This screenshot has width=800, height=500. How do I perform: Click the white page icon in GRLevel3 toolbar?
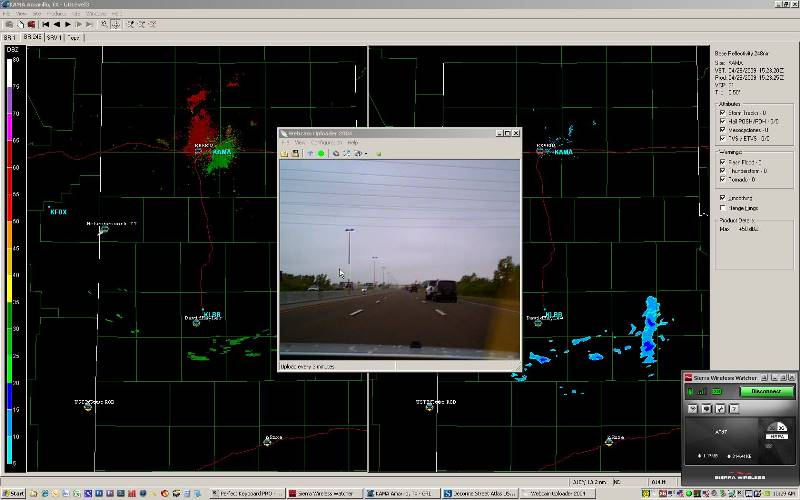click(x=21, y=24)
